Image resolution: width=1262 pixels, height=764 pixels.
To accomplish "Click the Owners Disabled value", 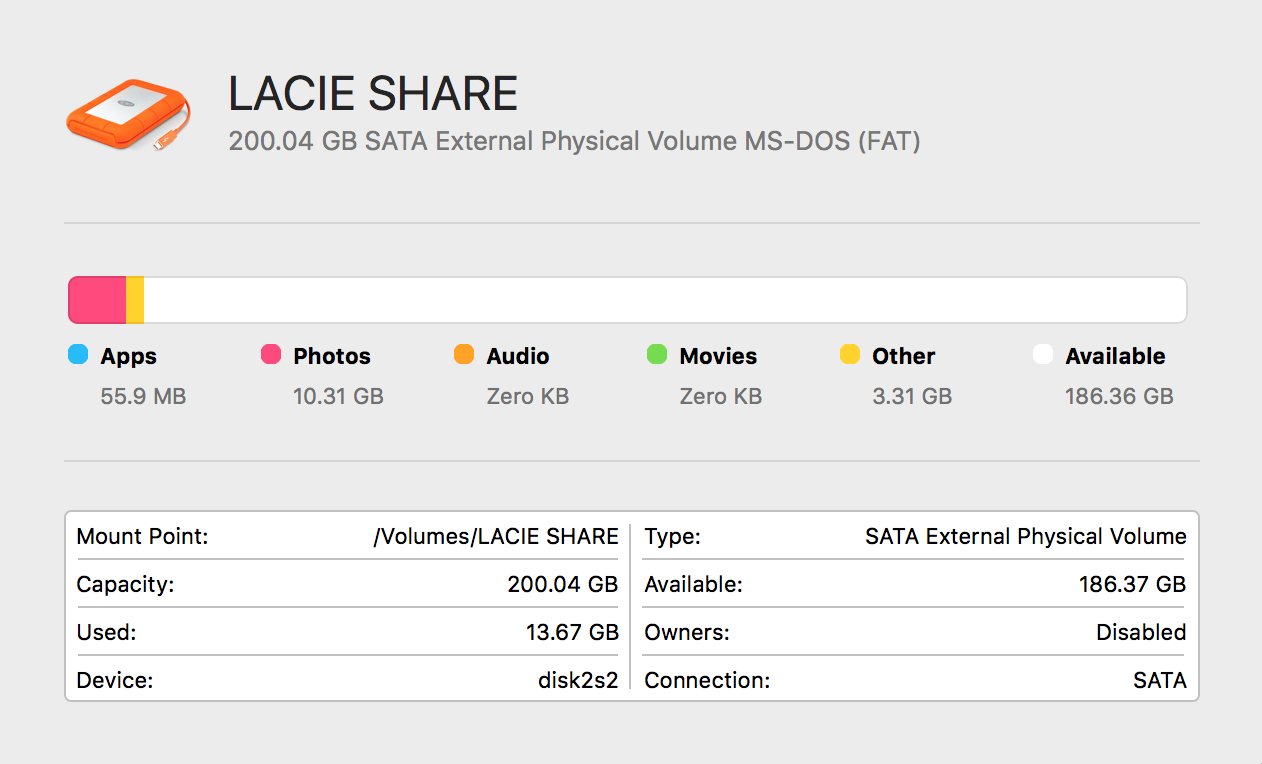I will point(1140,632).
